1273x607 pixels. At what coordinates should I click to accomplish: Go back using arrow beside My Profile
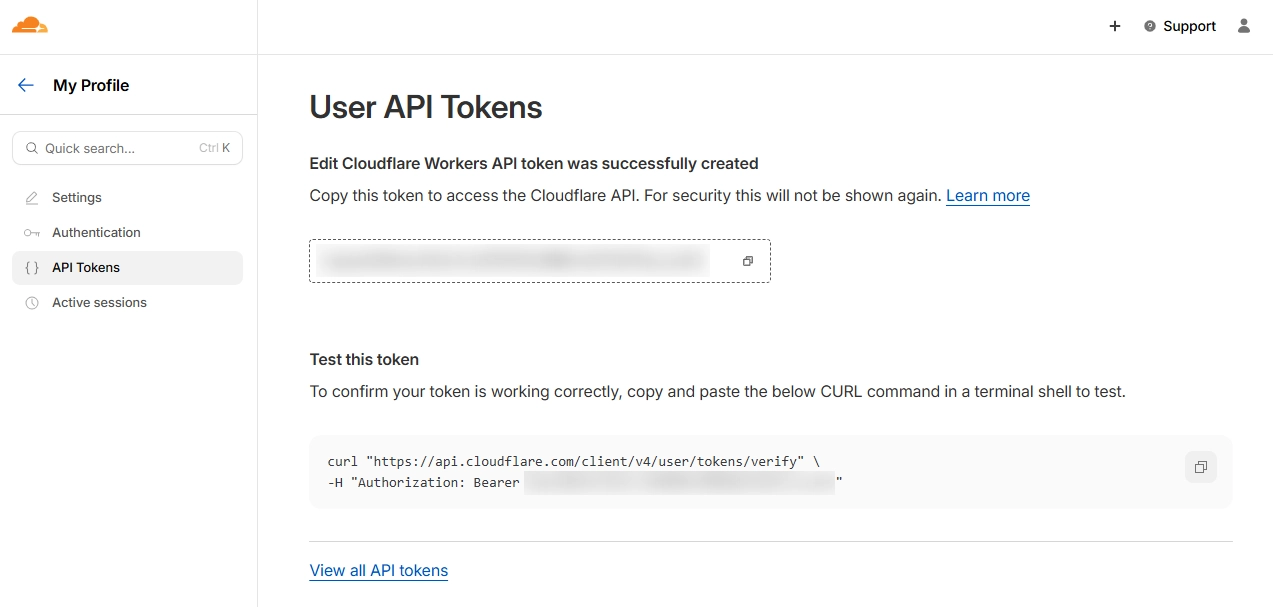click(x=26, y=86)
